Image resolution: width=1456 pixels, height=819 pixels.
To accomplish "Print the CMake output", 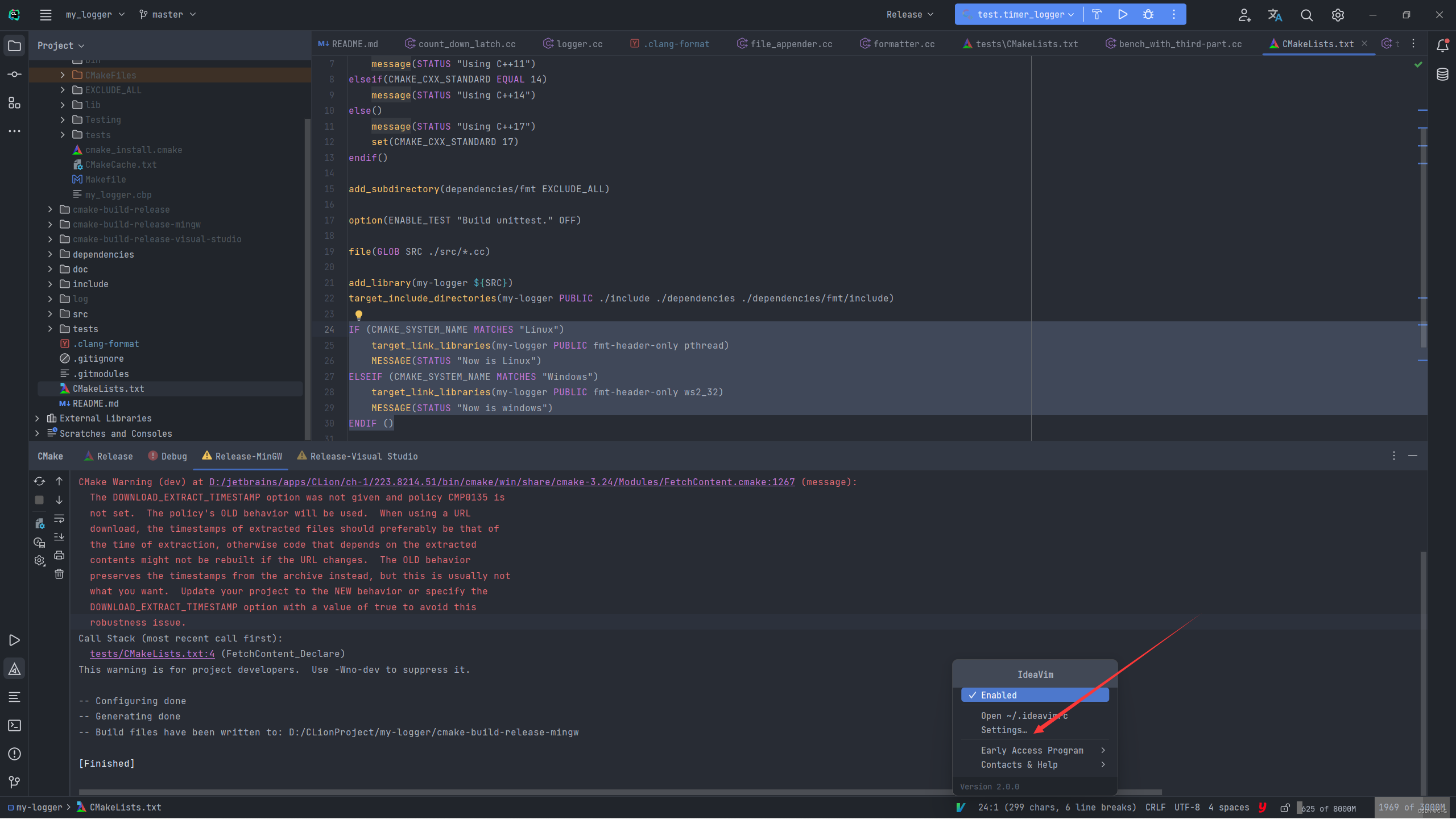I will pyautogui.click(x=59, y=556).
